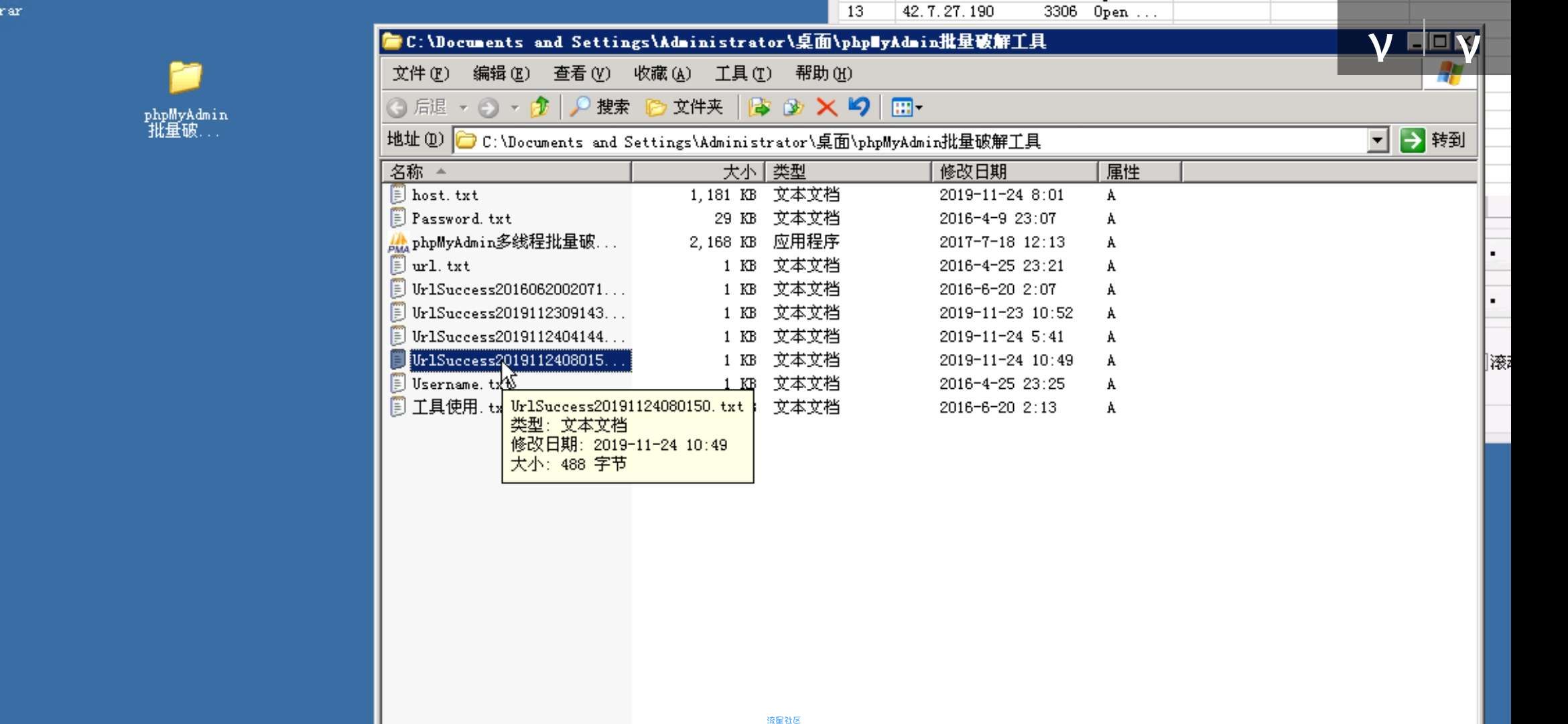This screenshot has width=1568, height=724.
Task: Toggle the 文件夹 folders pane
Action: click(x=685, y=107)
